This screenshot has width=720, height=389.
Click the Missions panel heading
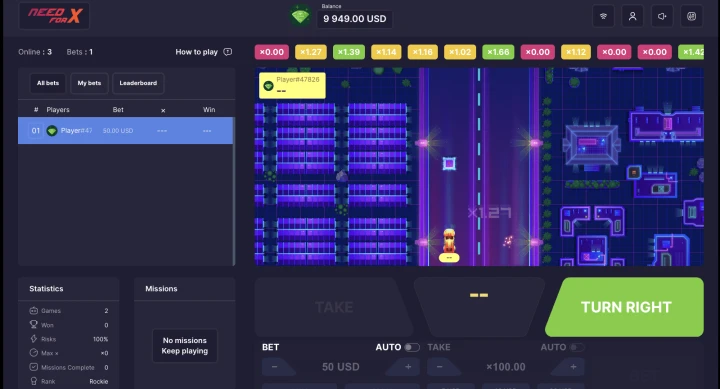(x=161, y=289)
